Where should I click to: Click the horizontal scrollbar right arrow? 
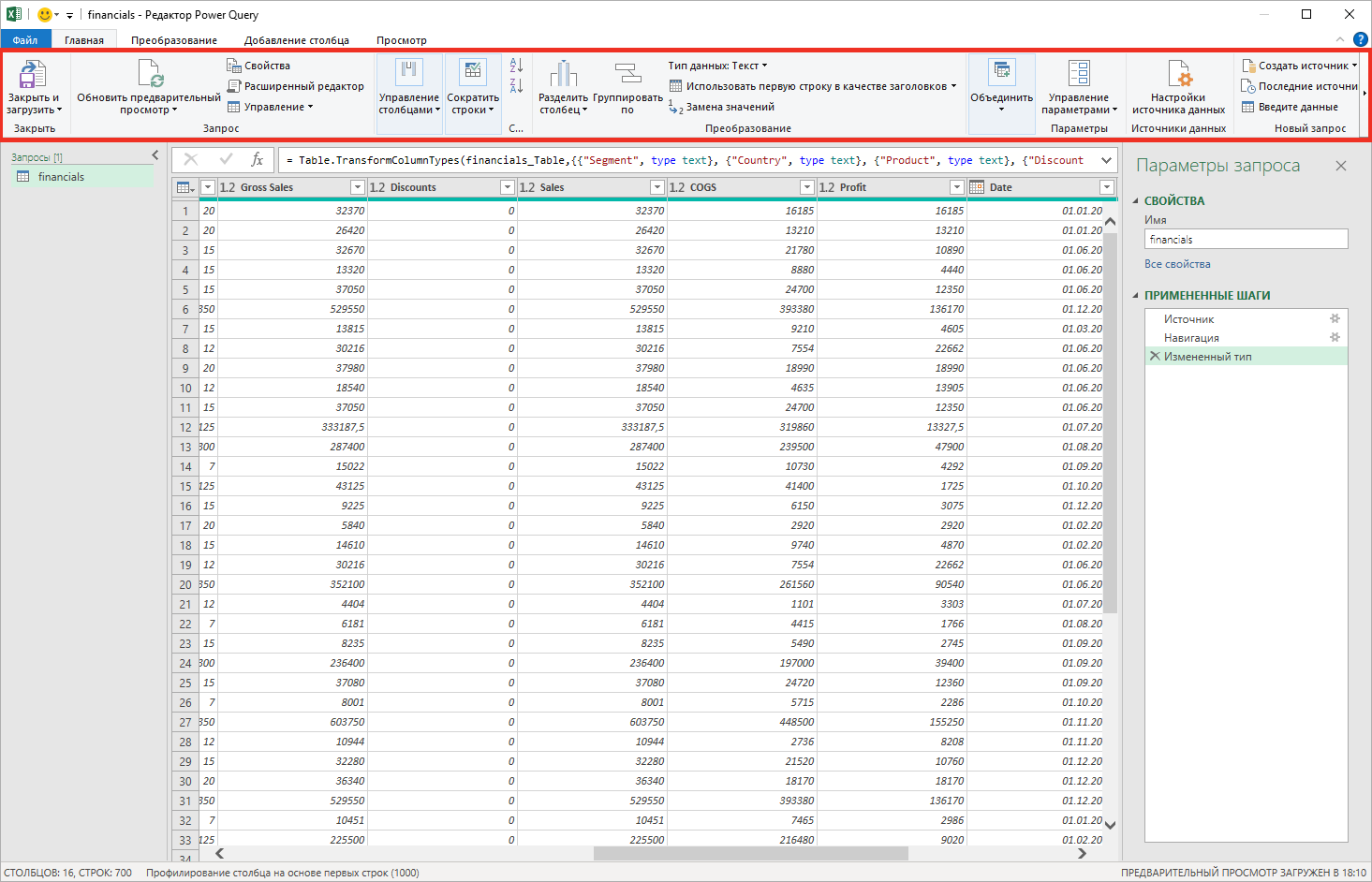click(1083, 853)
